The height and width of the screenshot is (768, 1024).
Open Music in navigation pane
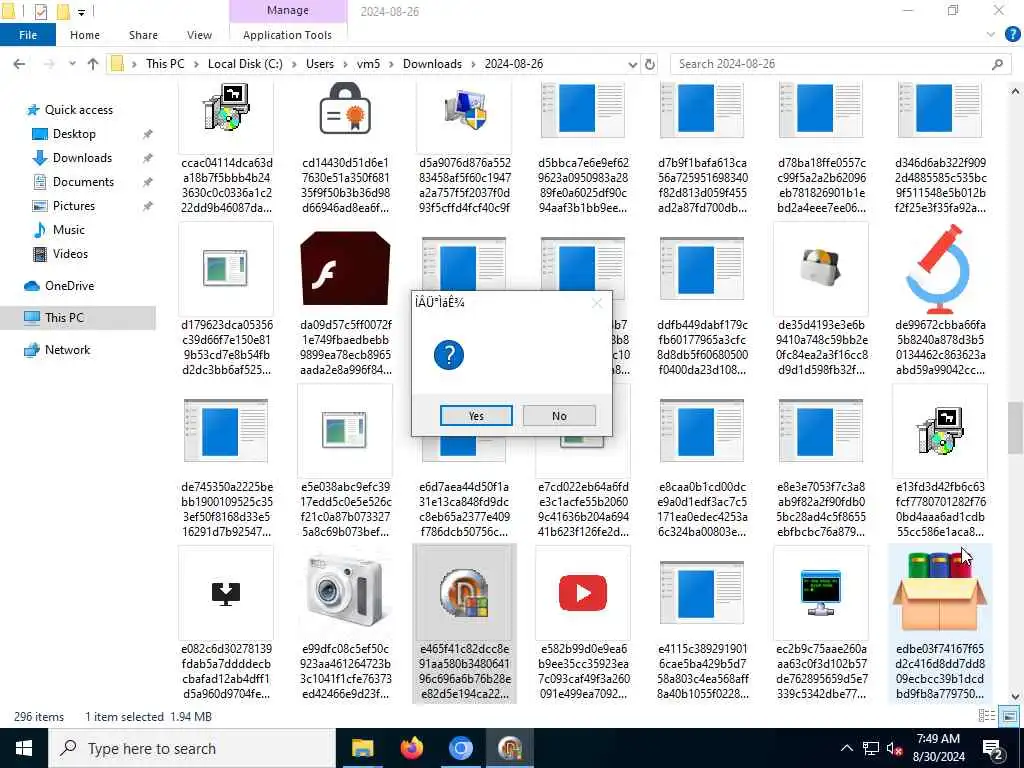point(69,230)
